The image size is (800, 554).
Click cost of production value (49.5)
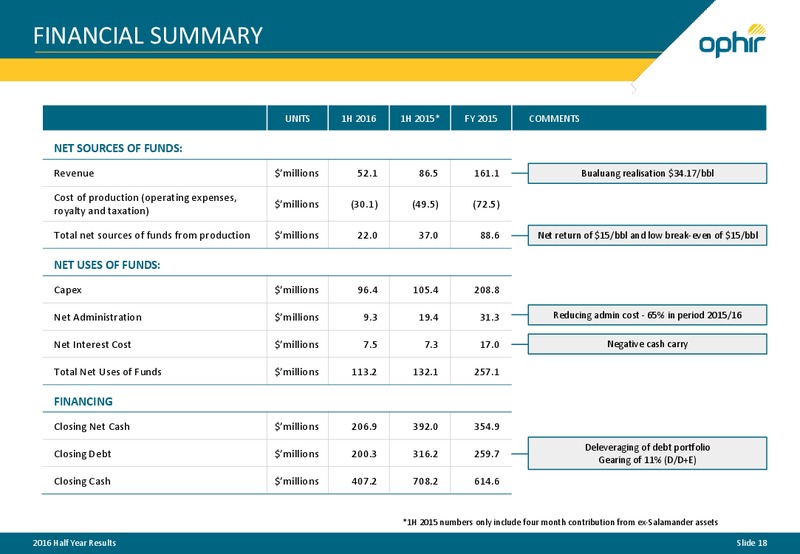[x=425, y=204]
